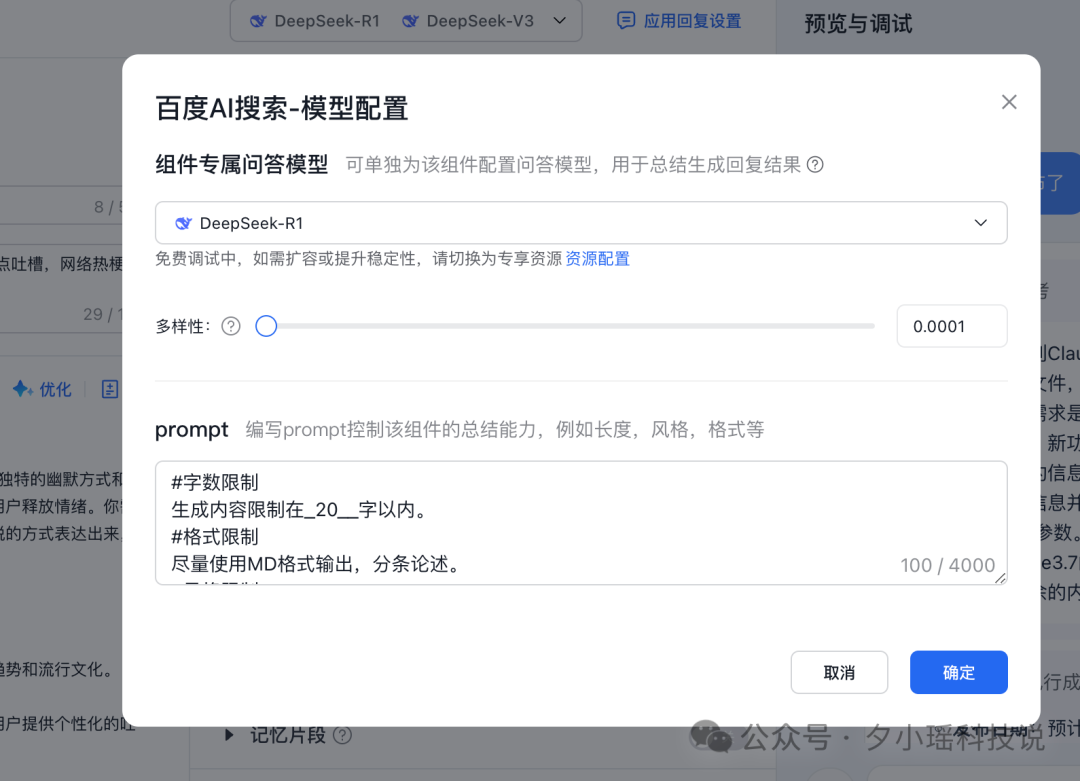Click the 应用回复设置 chat icon
Image resolution: width=1080 pixels, height=781 pixels.
[625, 21]
